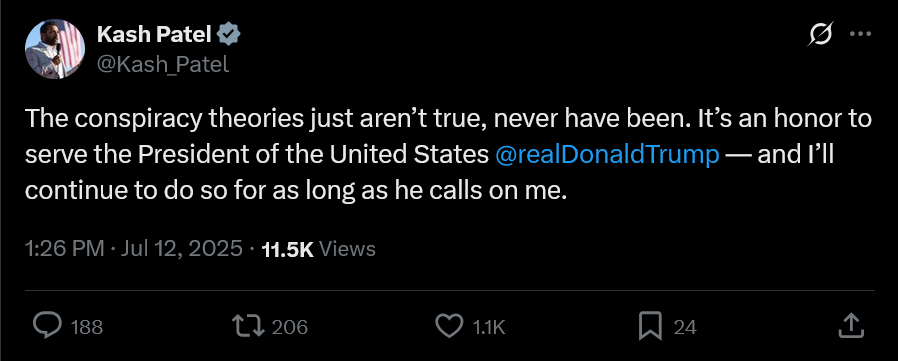Click the 206 reposts count
Screen dimensions: 898x361
290,327
